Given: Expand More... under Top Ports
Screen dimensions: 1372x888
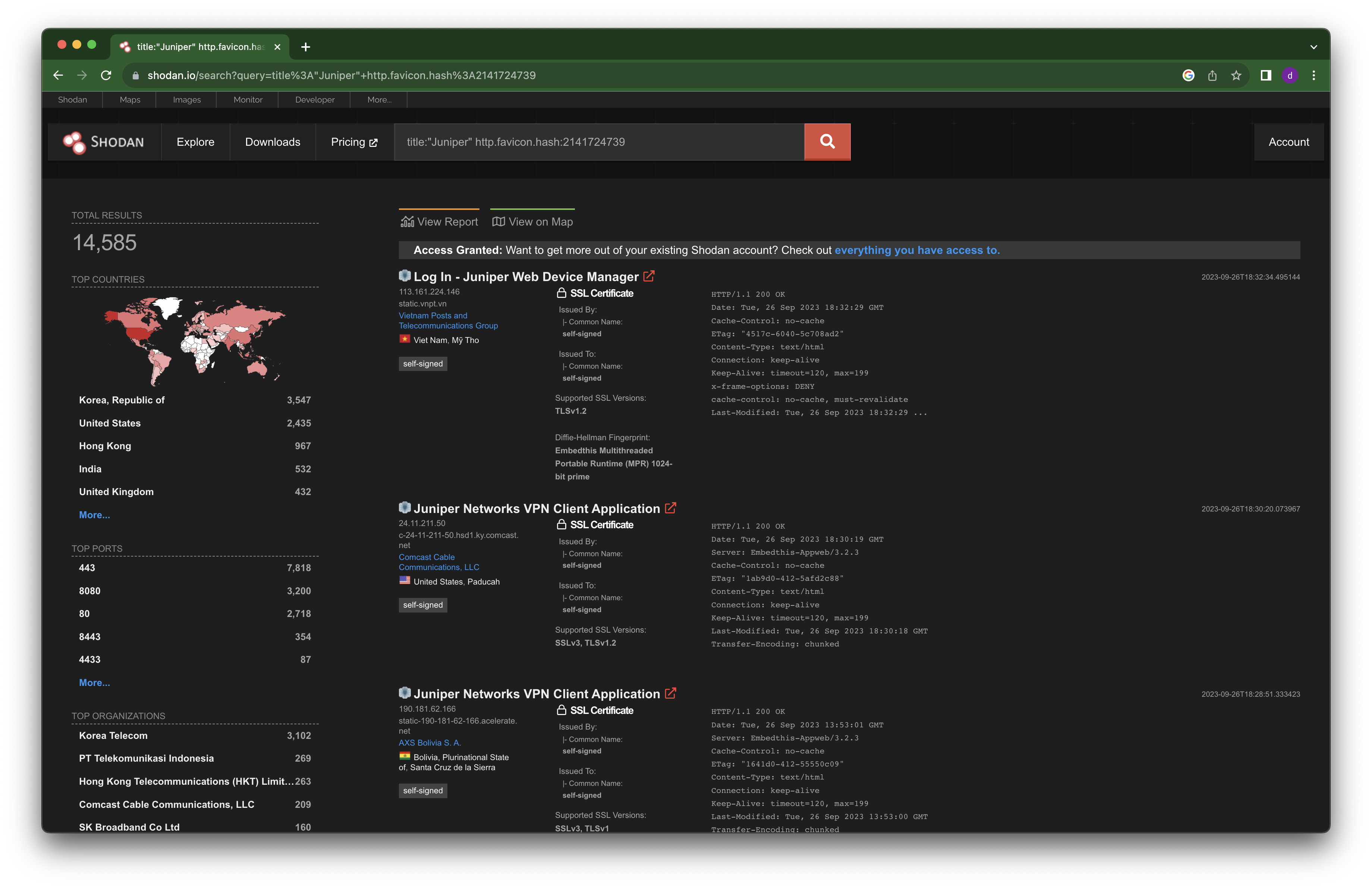Looking at the screenshot, I should tap(95, 682).
